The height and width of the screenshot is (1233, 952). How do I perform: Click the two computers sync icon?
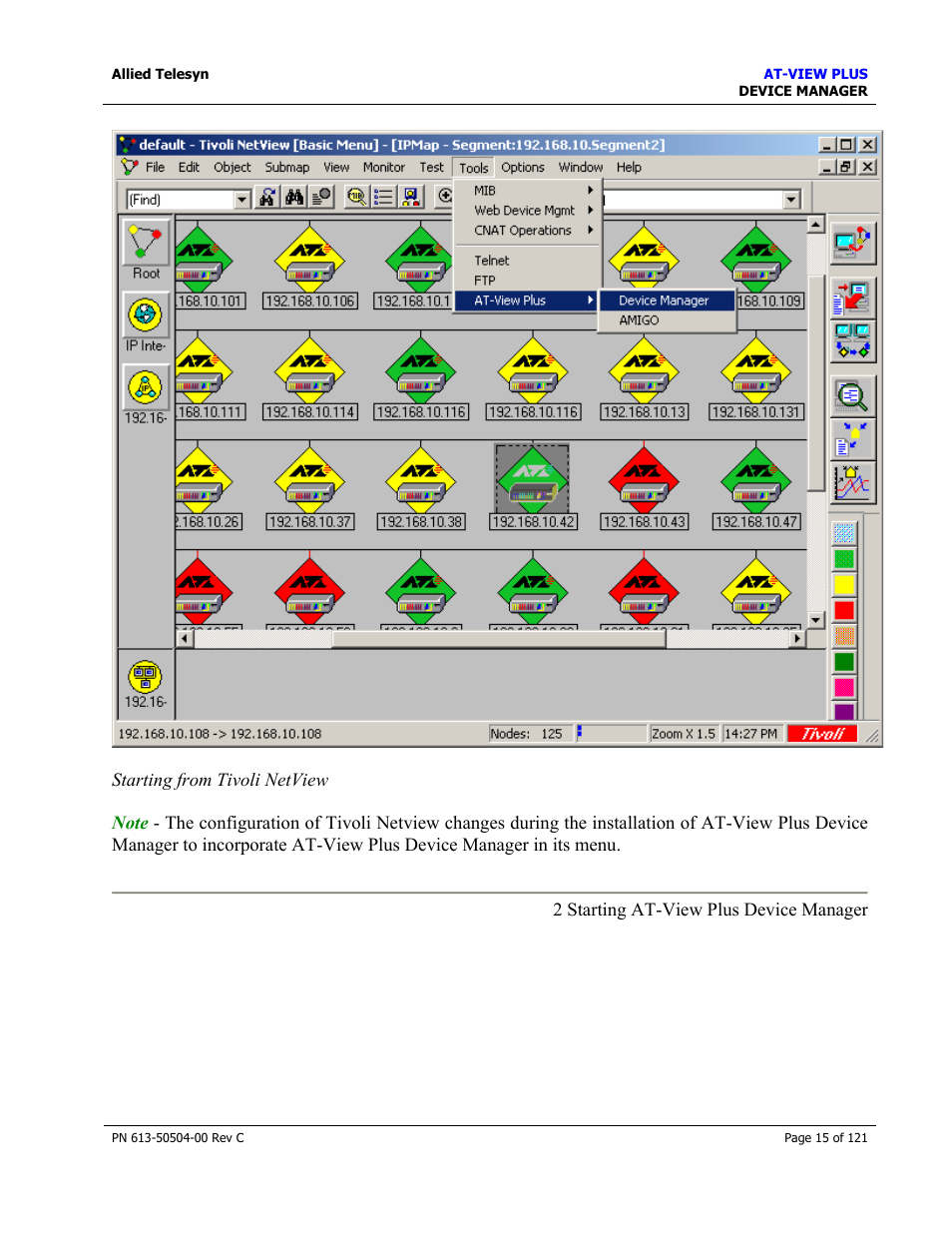(x=853, y=341)
